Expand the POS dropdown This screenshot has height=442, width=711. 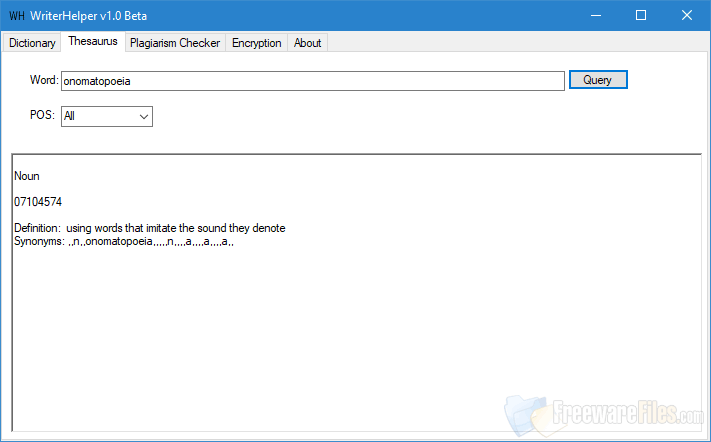[x=107, y=117]
